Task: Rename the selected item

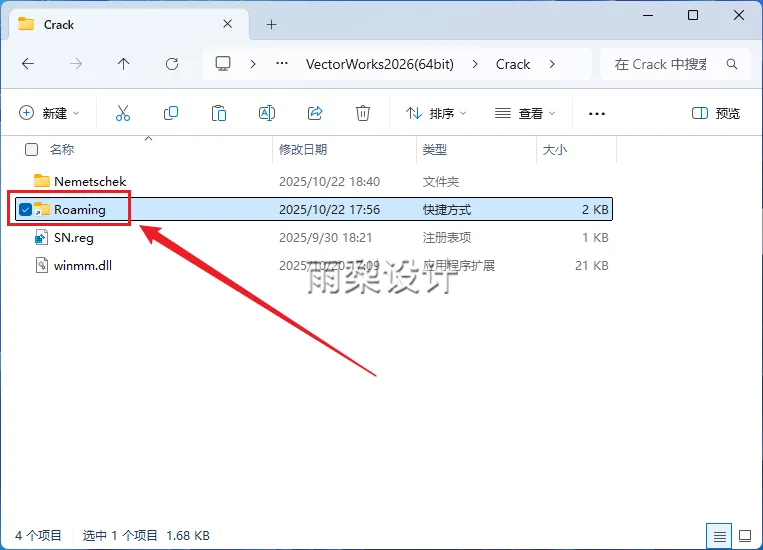Action: (267, 113)
